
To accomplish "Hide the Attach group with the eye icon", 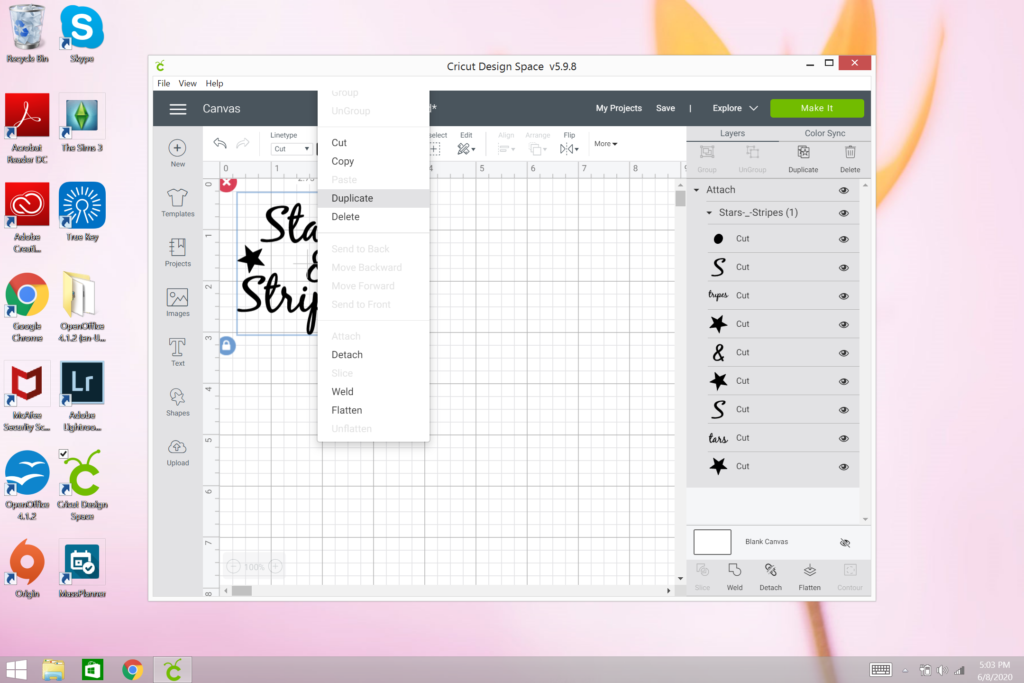I will click(844, 190).
